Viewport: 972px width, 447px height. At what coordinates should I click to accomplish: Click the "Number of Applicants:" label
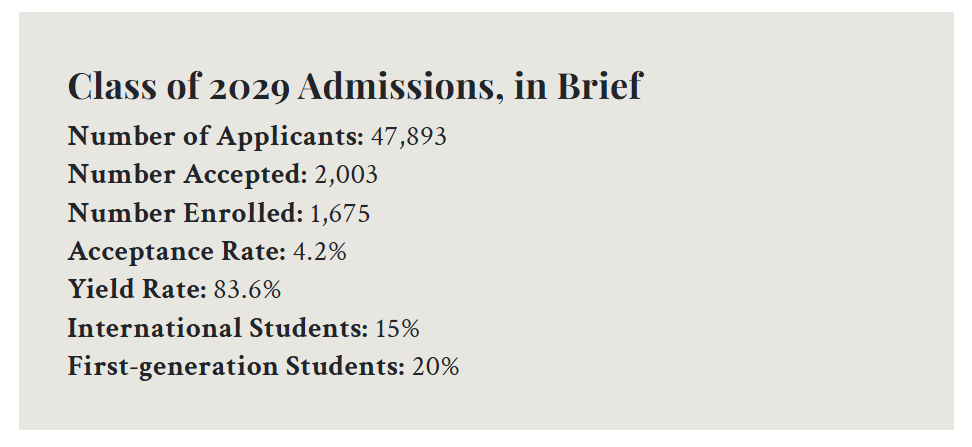click(x=216, y=137)
